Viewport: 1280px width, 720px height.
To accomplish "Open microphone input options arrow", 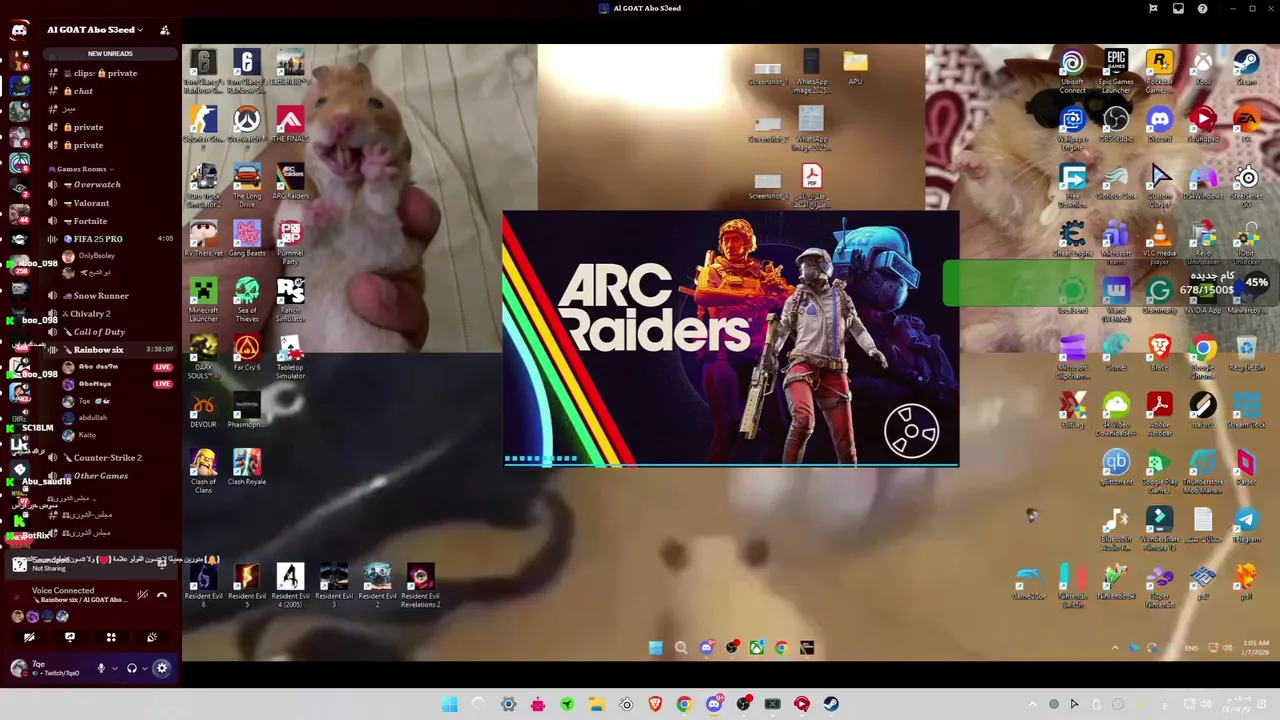I will [114, 668].
